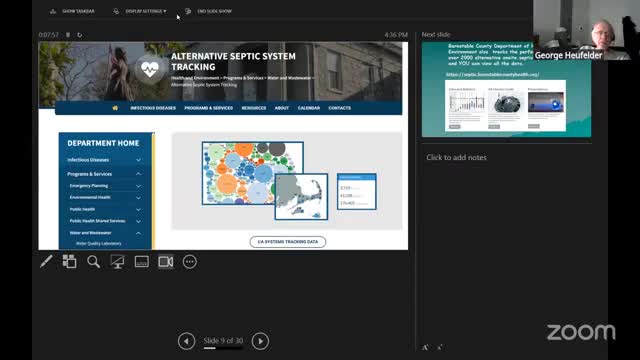The height and width of the screenshot is (360, 640).
Task: Click Show Taskbar at the top
Action: pos(72,11)
